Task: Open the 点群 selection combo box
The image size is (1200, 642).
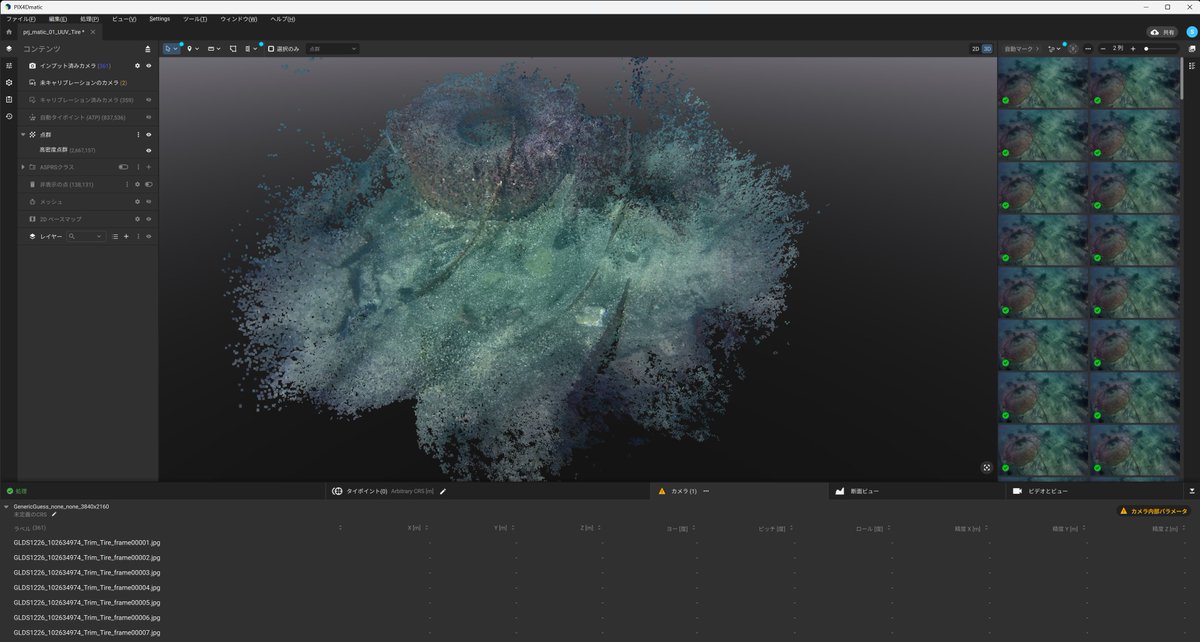Action: click(x=332, y=48)
